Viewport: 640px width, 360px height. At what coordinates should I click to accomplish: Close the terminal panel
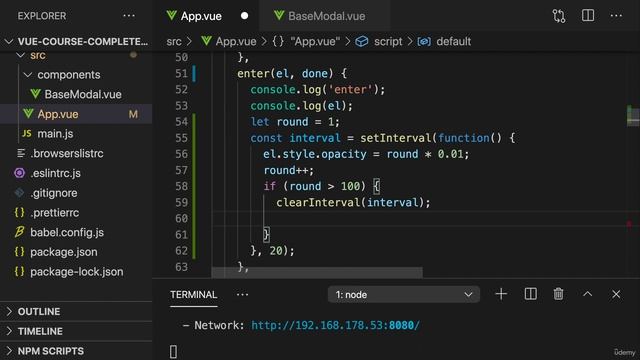616,294
